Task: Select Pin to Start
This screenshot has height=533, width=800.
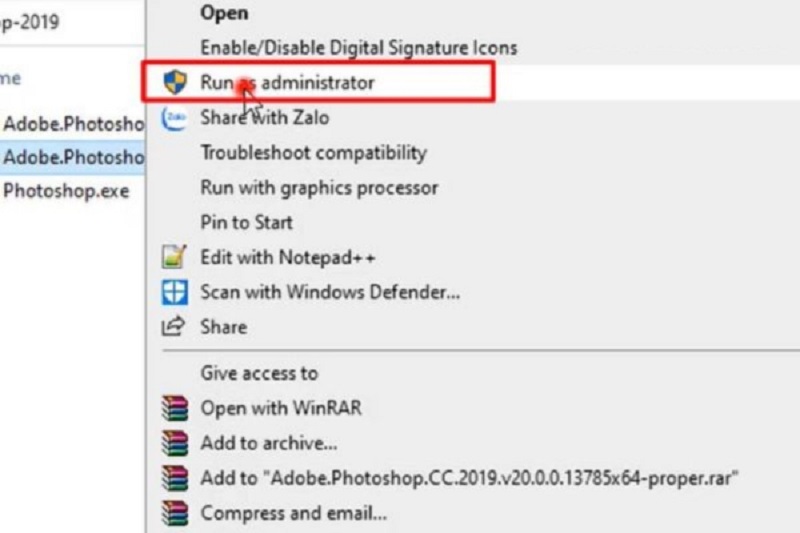Action: tap(246, 222)
